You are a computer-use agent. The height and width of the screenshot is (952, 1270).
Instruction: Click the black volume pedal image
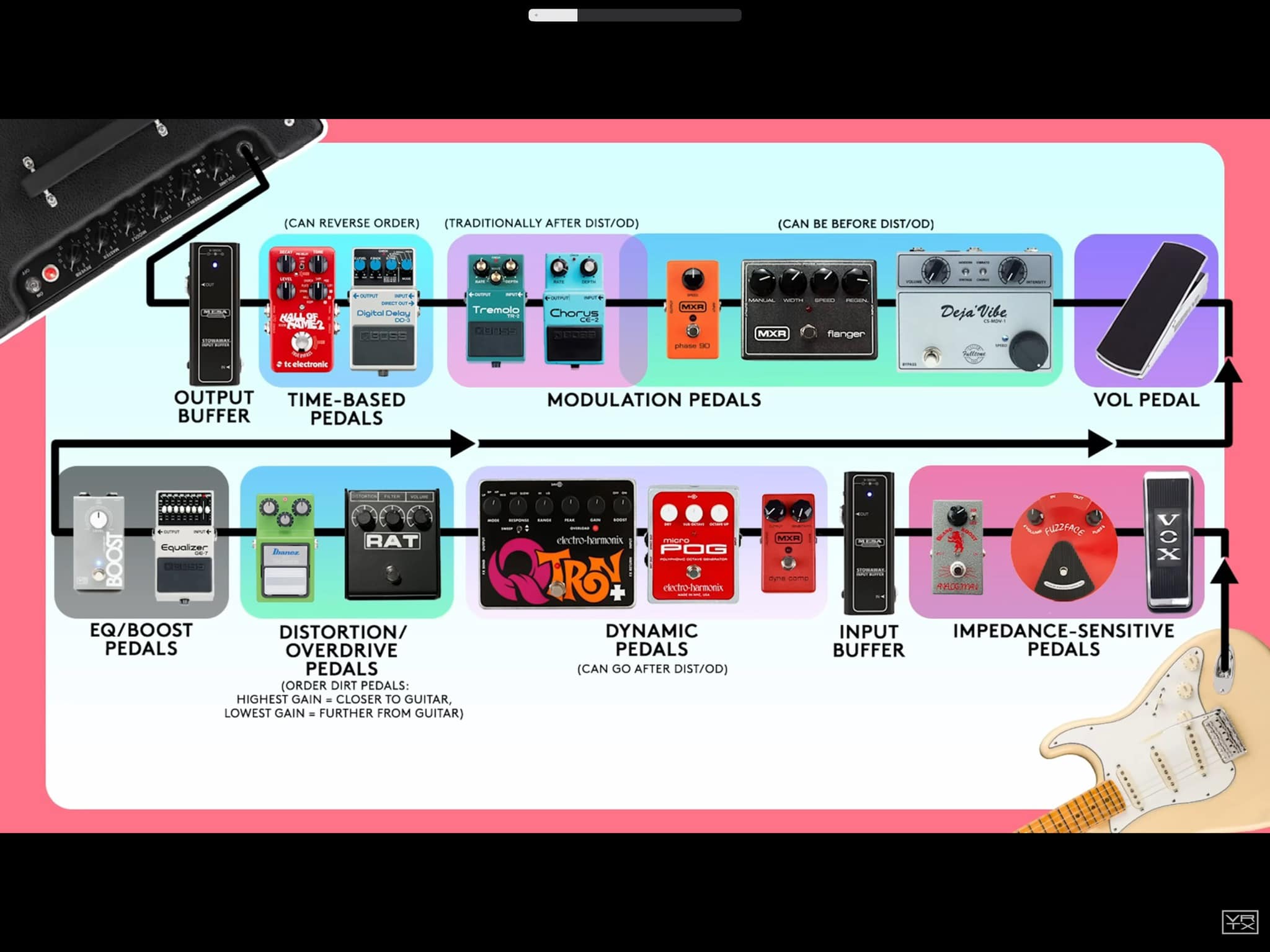tap(1152, 309)
